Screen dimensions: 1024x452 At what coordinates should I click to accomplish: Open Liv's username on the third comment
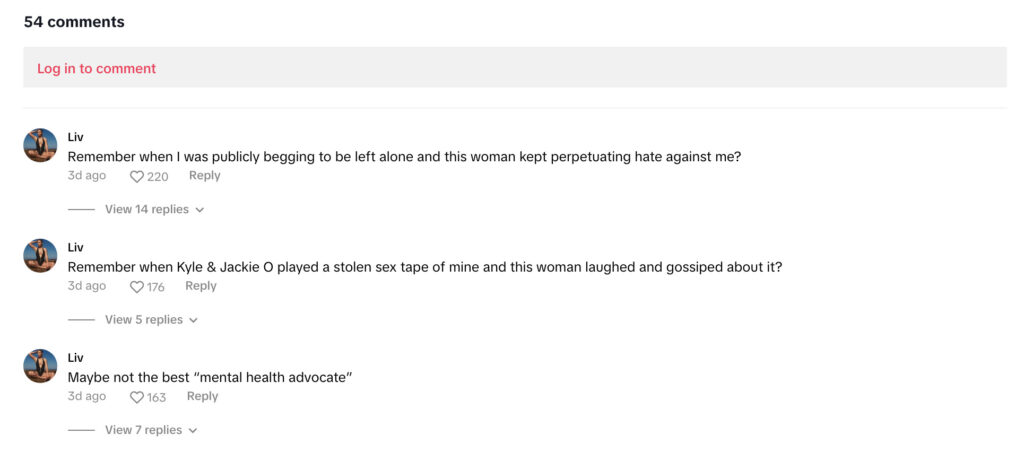pyautogui.click(x=76, y=358)
